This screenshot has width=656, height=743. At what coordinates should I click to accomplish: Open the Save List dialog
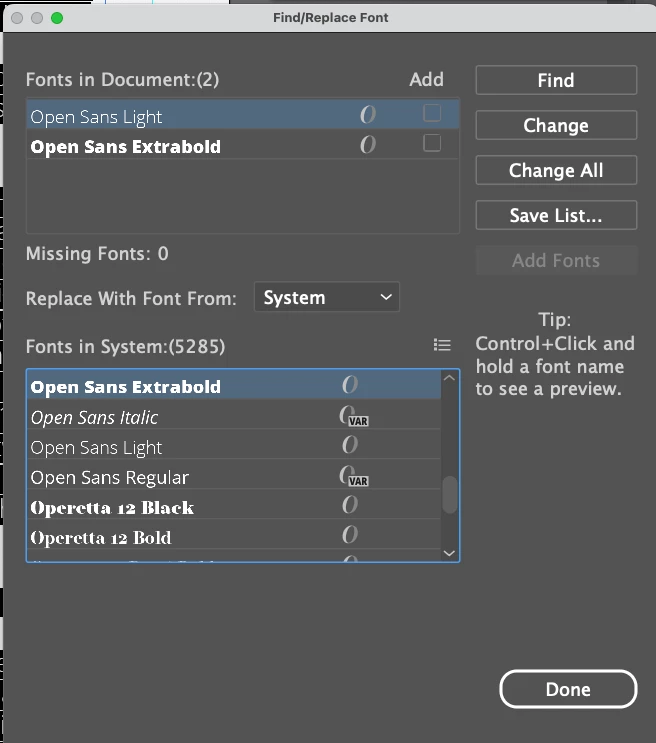pos(556,215)
